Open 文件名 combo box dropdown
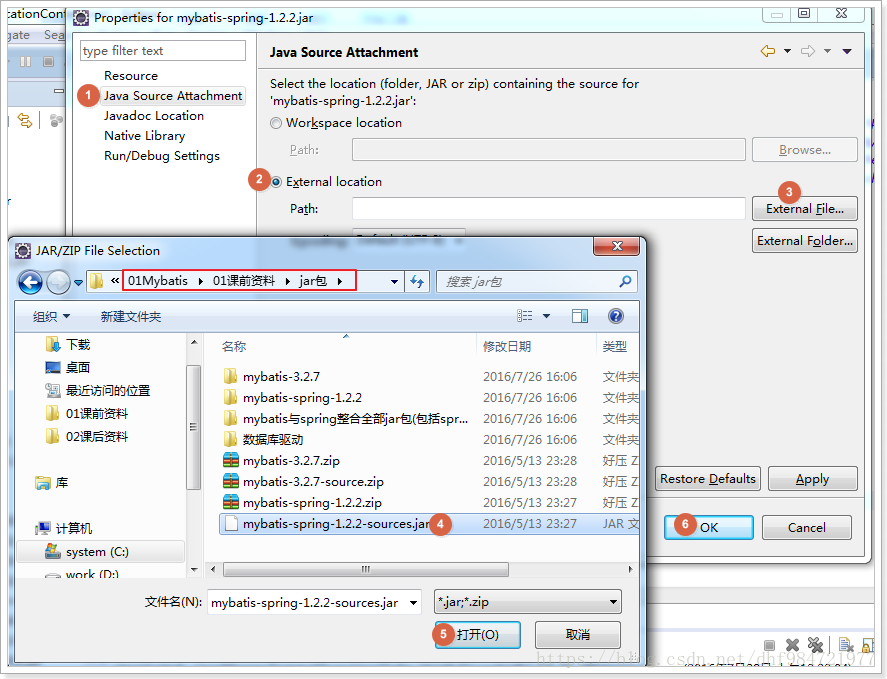Viewport: 887px width, 679px height. (x=414, y=603)
